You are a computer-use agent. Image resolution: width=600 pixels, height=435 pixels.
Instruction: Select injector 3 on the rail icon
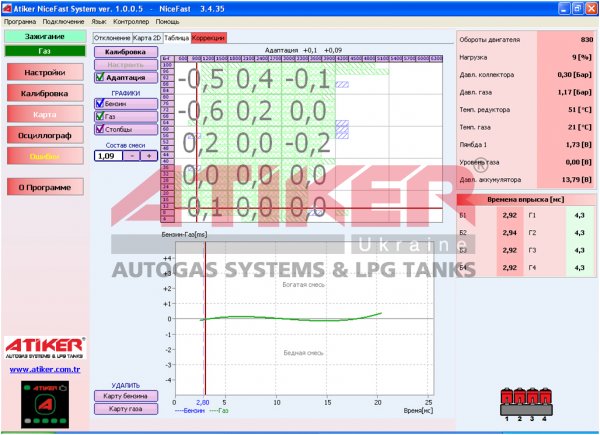point(532,397)
